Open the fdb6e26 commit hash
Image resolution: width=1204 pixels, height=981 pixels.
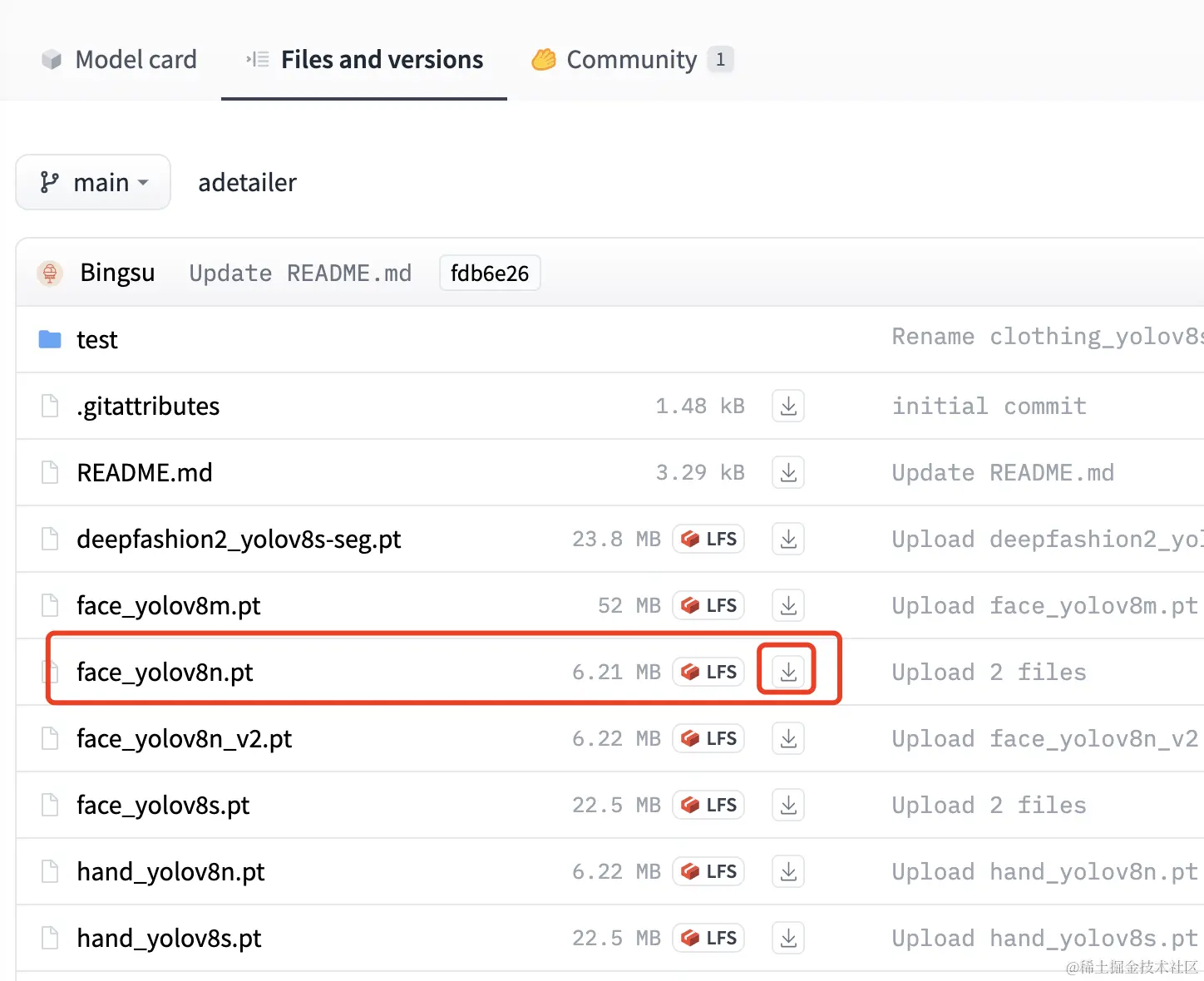(x=490, y=273)
